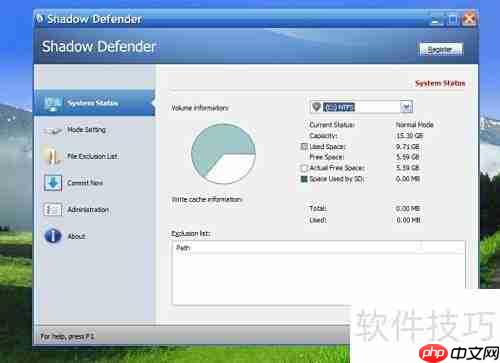The image size is (500, 363).
Task: Click the Capacity value 15.30 GB
Action: 410,136
